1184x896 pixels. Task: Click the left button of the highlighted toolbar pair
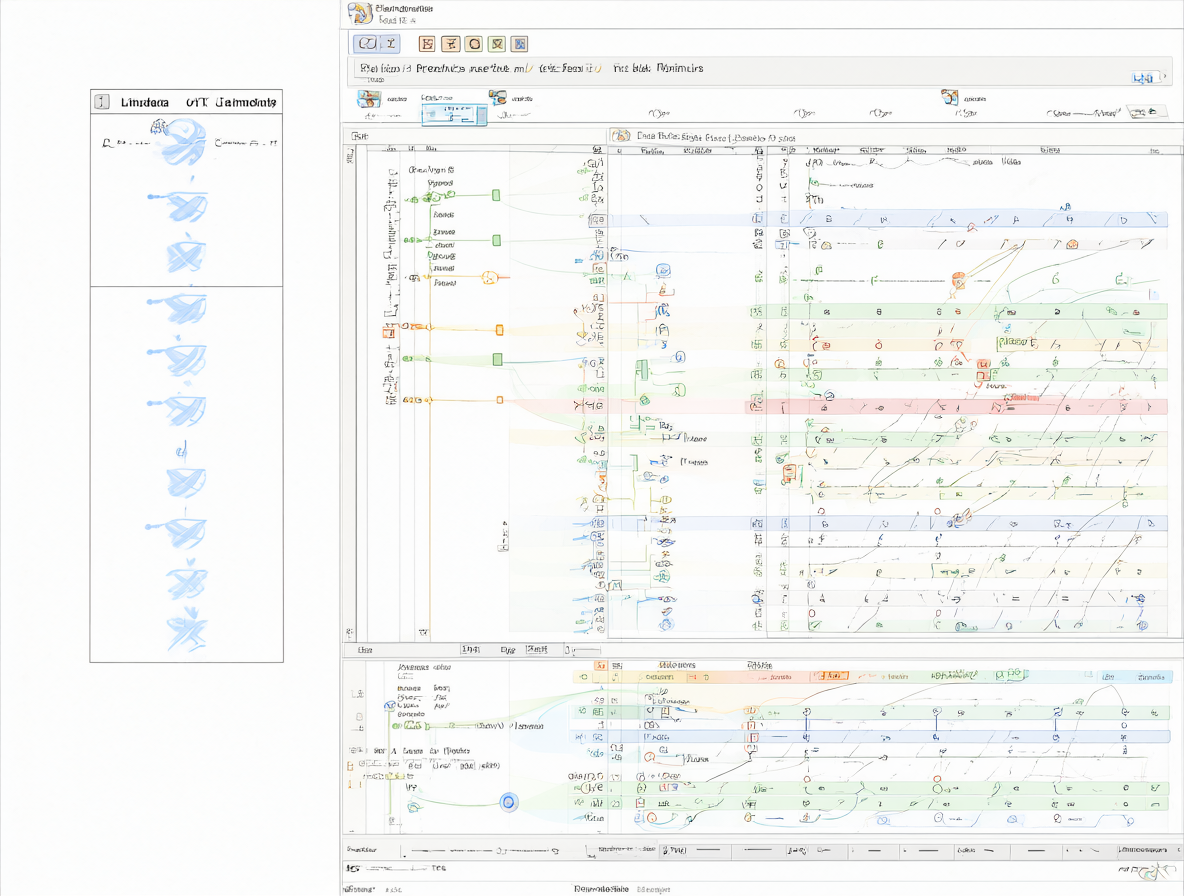[x=367, y=44]
